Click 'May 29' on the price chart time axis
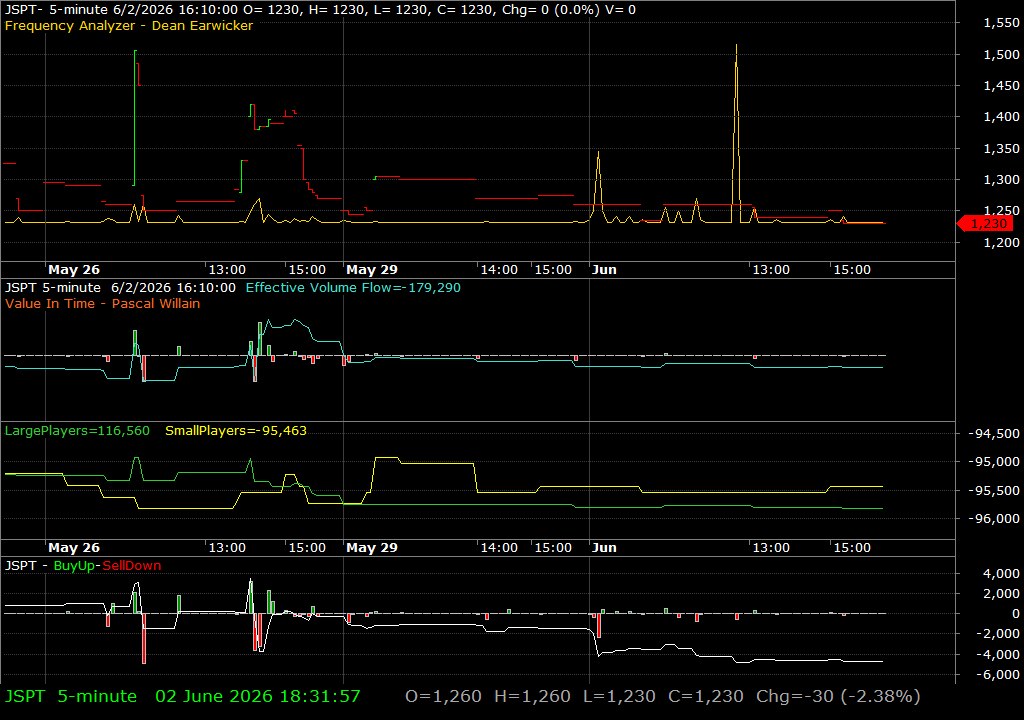This screenshot has height=720, width=1024. coord(372,270)
